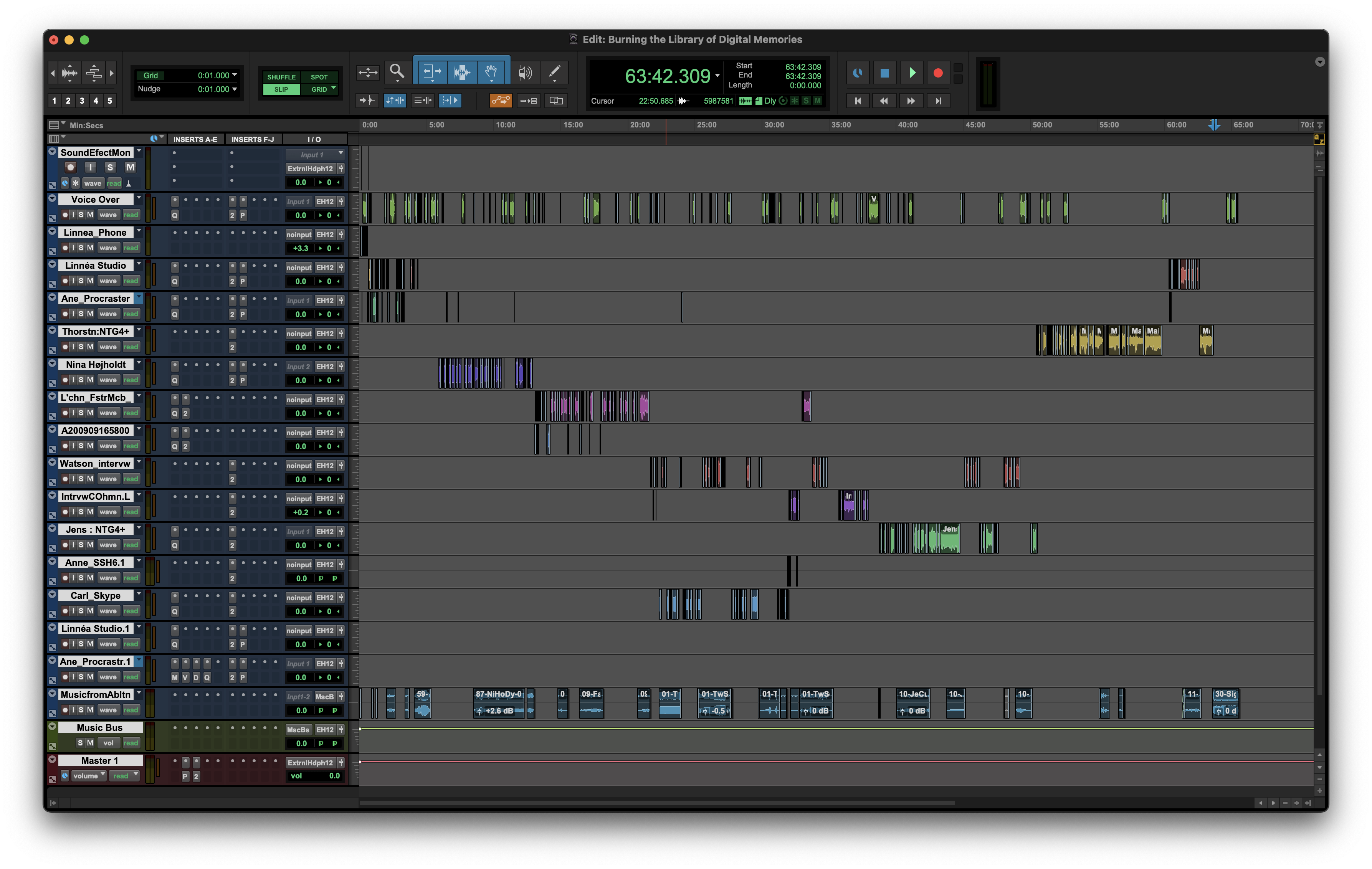Click the orange automation follows edit icon
The width and height of the screenshot is (1372, 869).
500,101
